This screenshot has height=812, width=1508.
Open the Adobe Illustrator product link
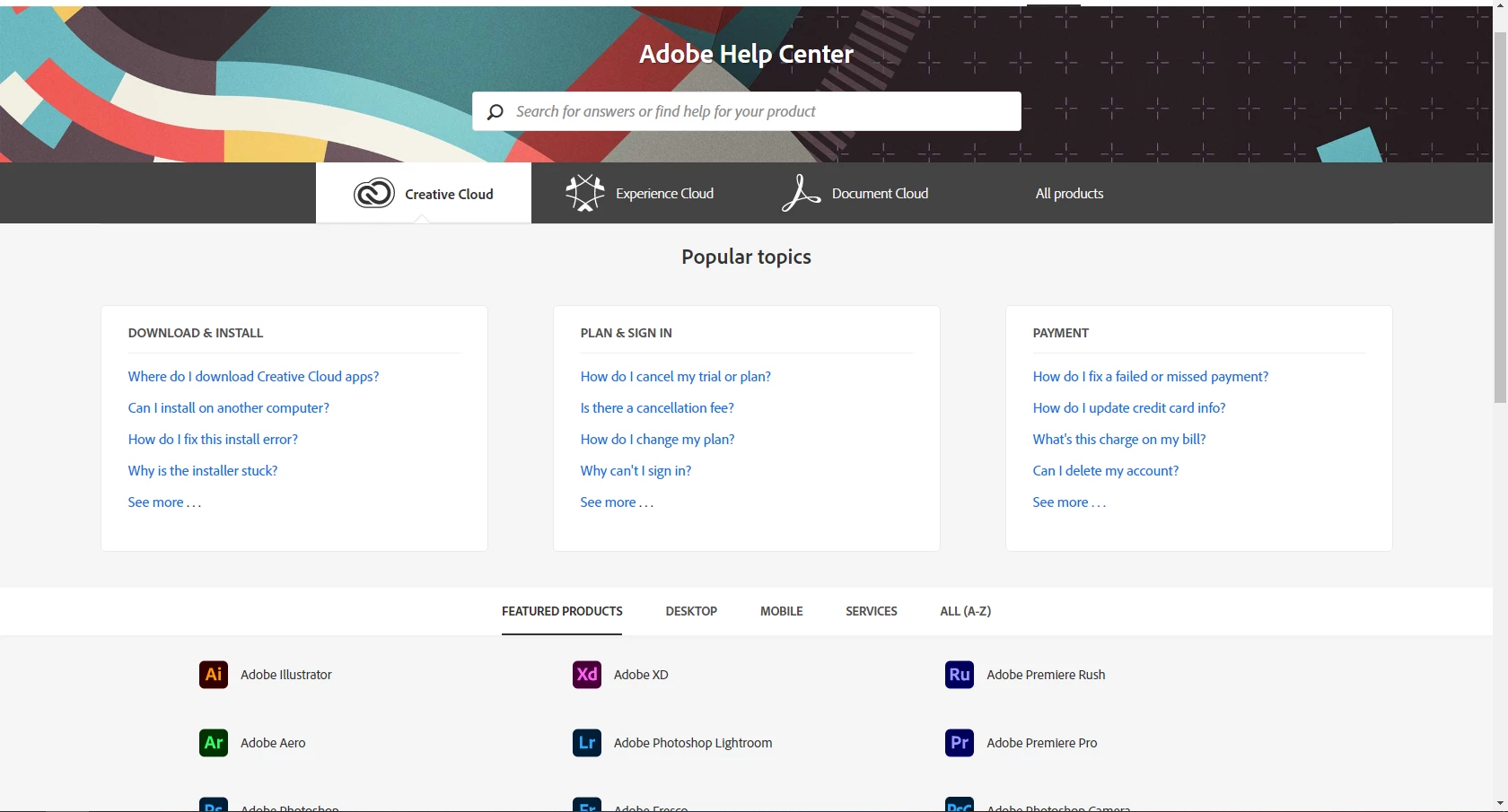(286, 675)
